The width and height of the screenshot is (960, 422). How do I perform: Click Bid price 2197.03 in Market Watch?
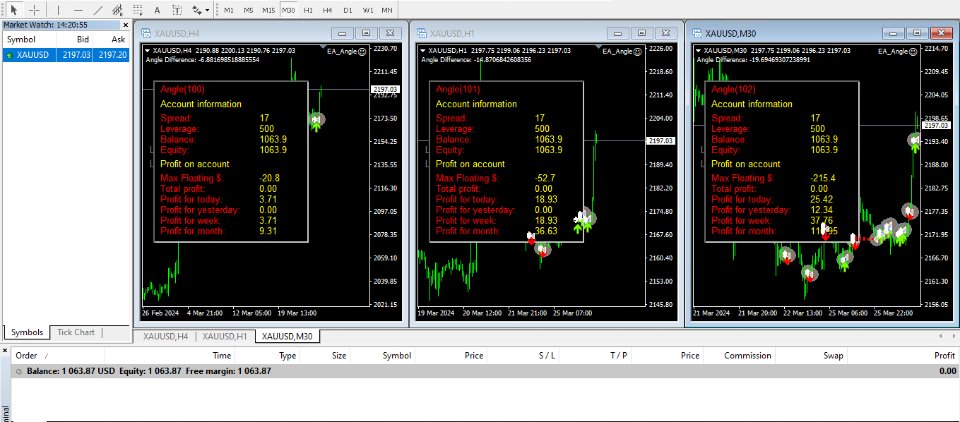point(77,55)
